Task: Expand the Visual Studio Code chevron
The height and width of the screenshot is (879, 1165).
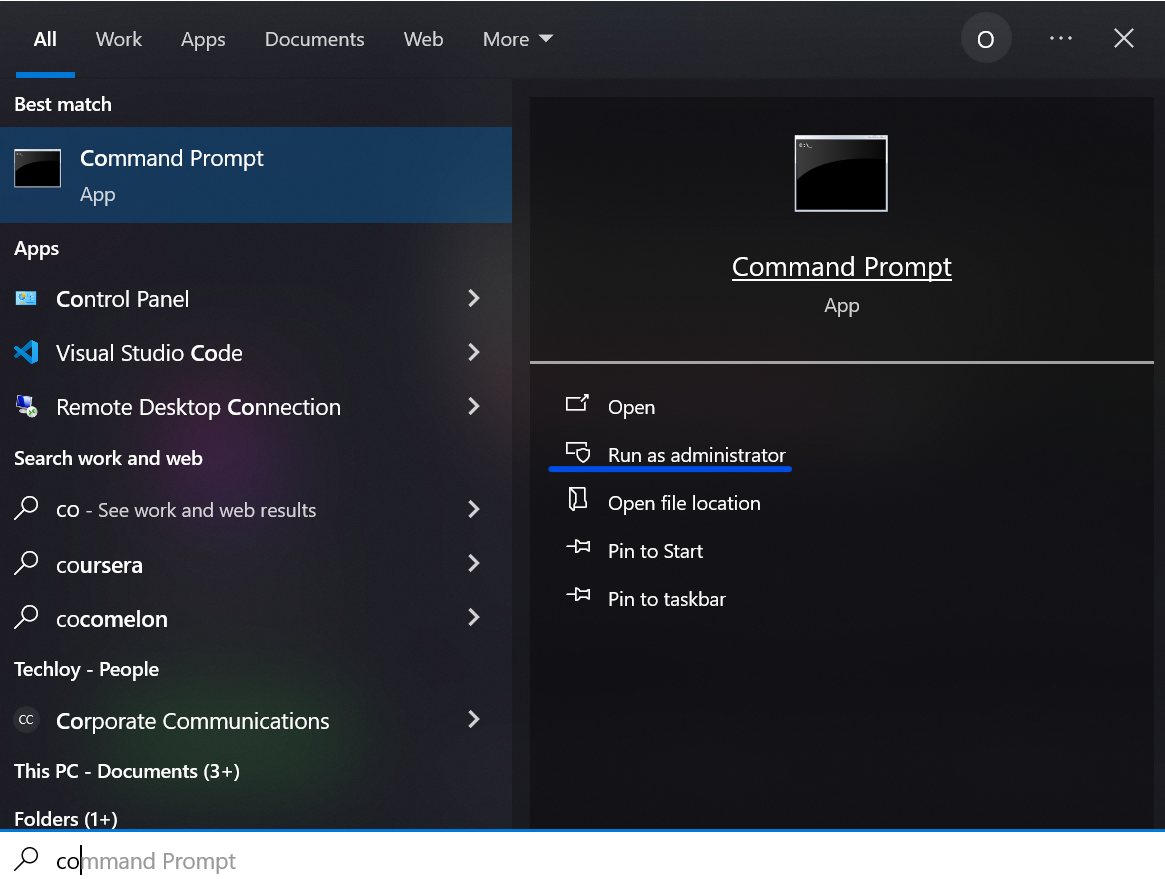Action: (x=474, y=352)
